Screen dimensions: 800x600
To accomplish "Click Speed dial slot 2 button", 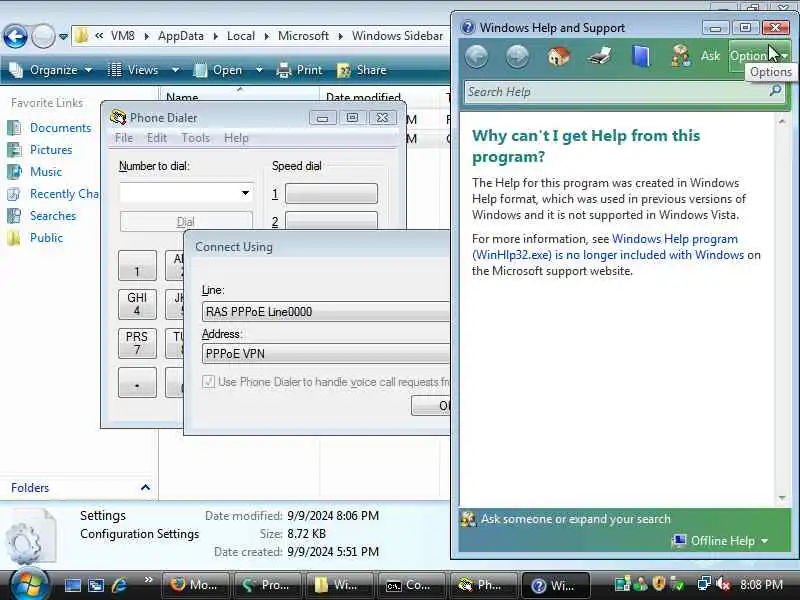I will point(331,220).
